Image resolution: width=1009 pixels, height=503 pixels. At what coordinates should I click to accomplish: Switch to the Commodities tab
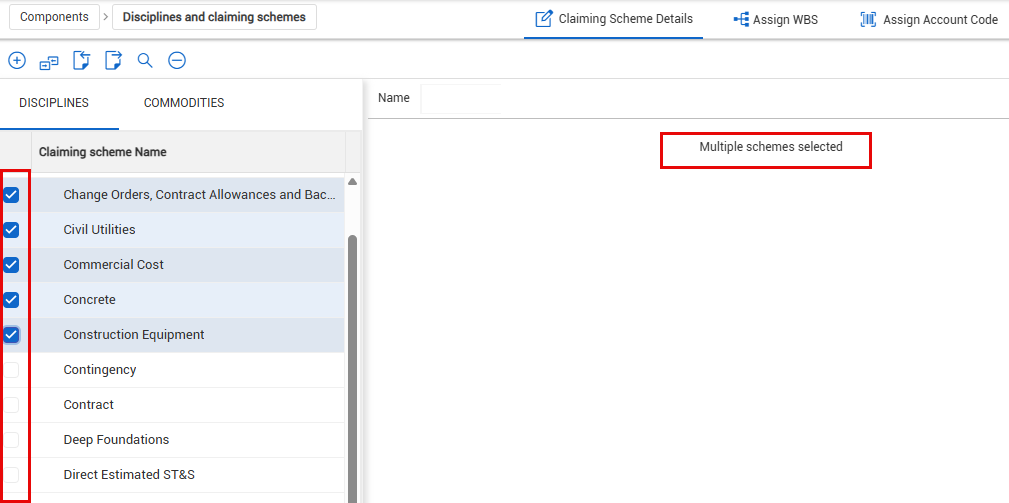click(184, 103)
